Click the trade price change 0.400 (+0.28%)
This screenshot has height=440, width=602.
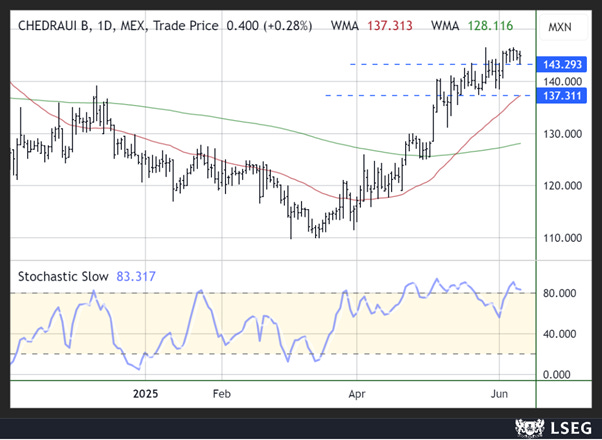coord(269,26)
